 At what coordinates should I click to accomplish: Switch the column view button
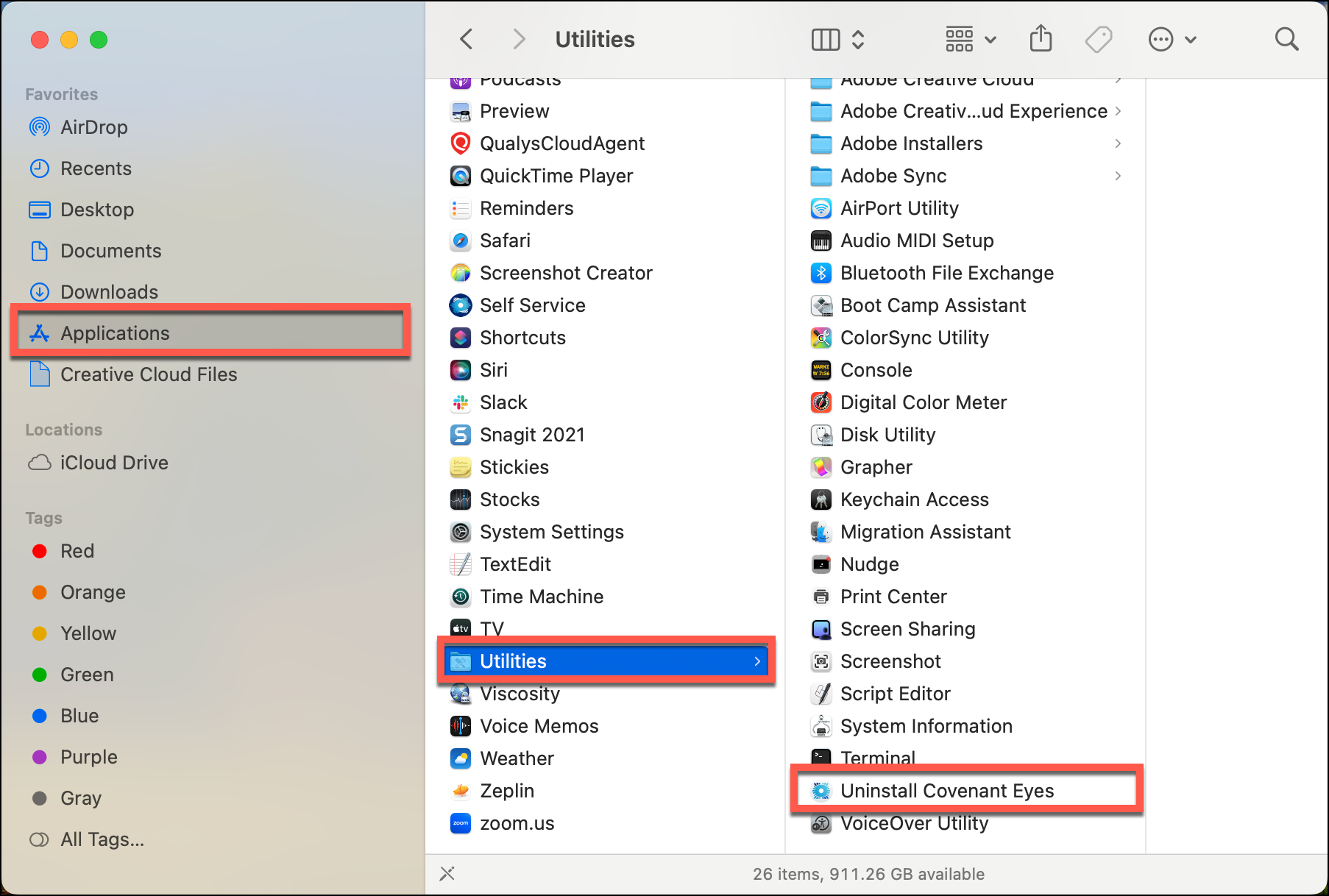coord(826,39)
